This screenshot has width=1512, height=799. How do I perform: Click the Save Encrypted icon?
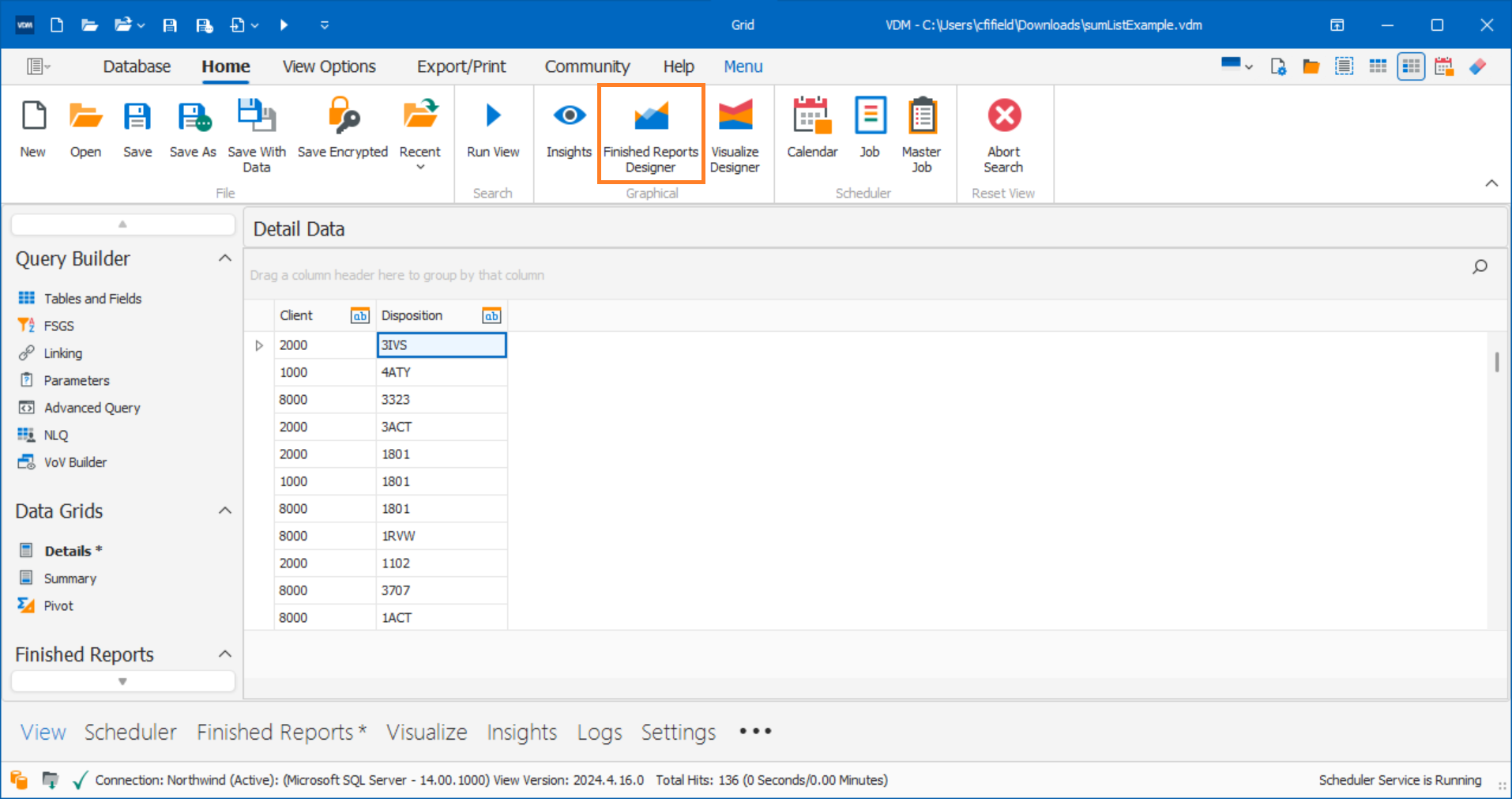(x=343, y=116)
